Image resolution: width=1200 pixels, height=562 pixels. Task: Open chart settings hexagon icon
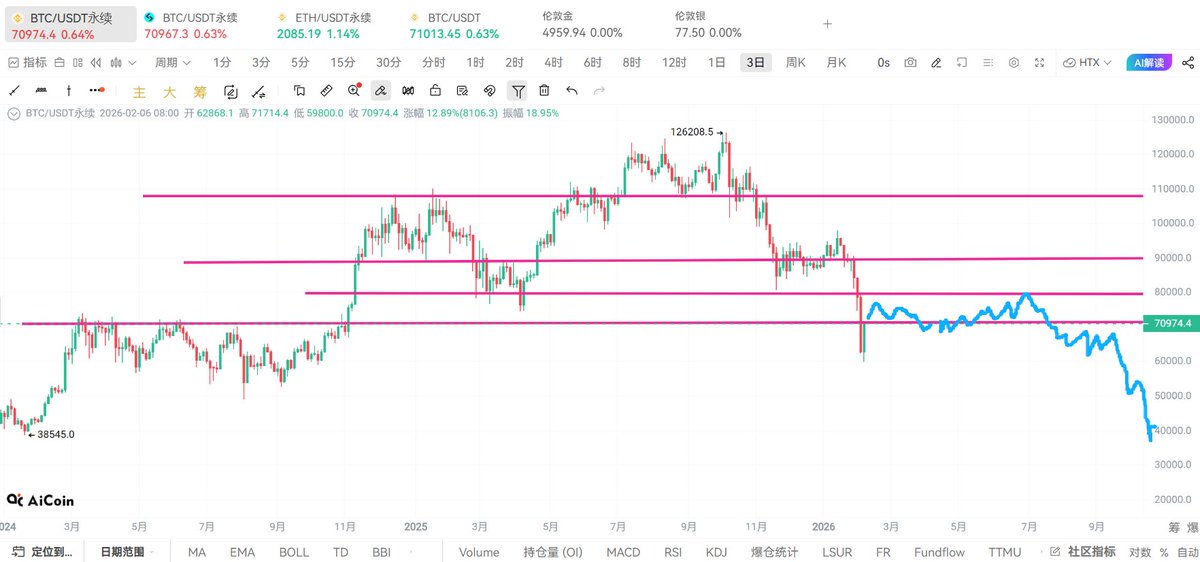click(x=1014, y=62)
